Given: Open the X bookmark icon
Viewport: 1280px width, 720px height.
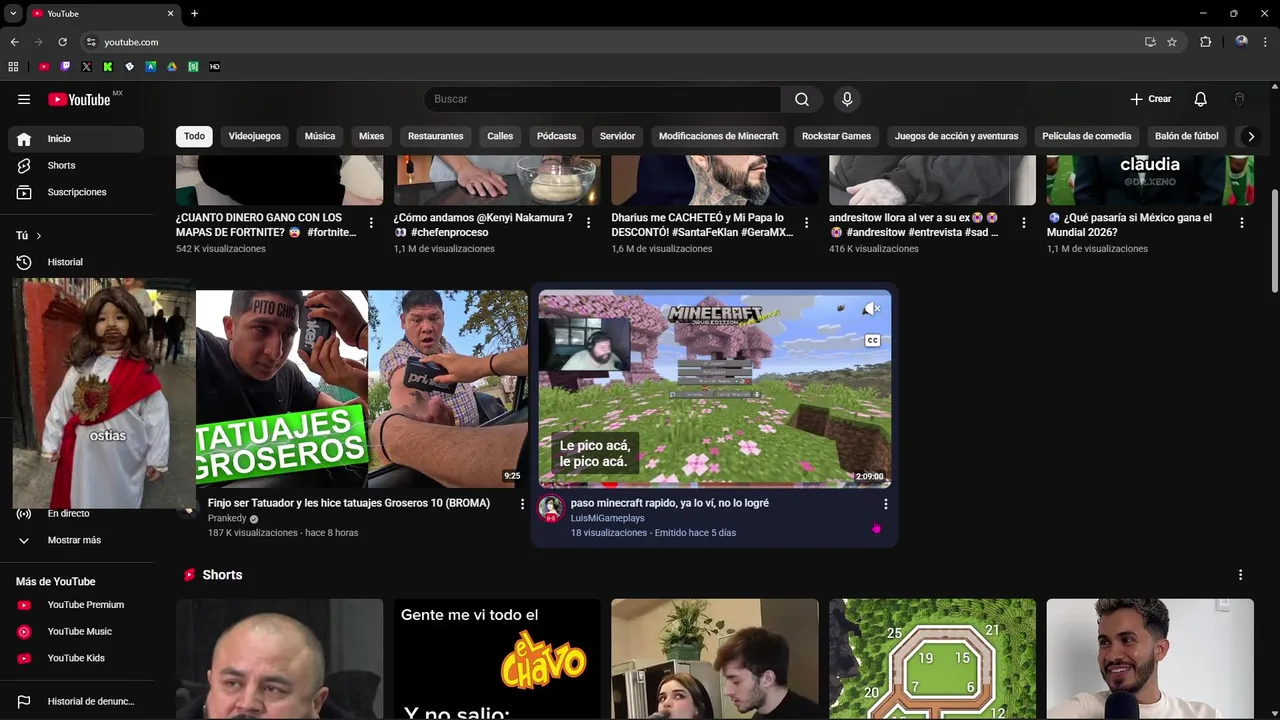Looking at the screenshot, I should (86, 67).
